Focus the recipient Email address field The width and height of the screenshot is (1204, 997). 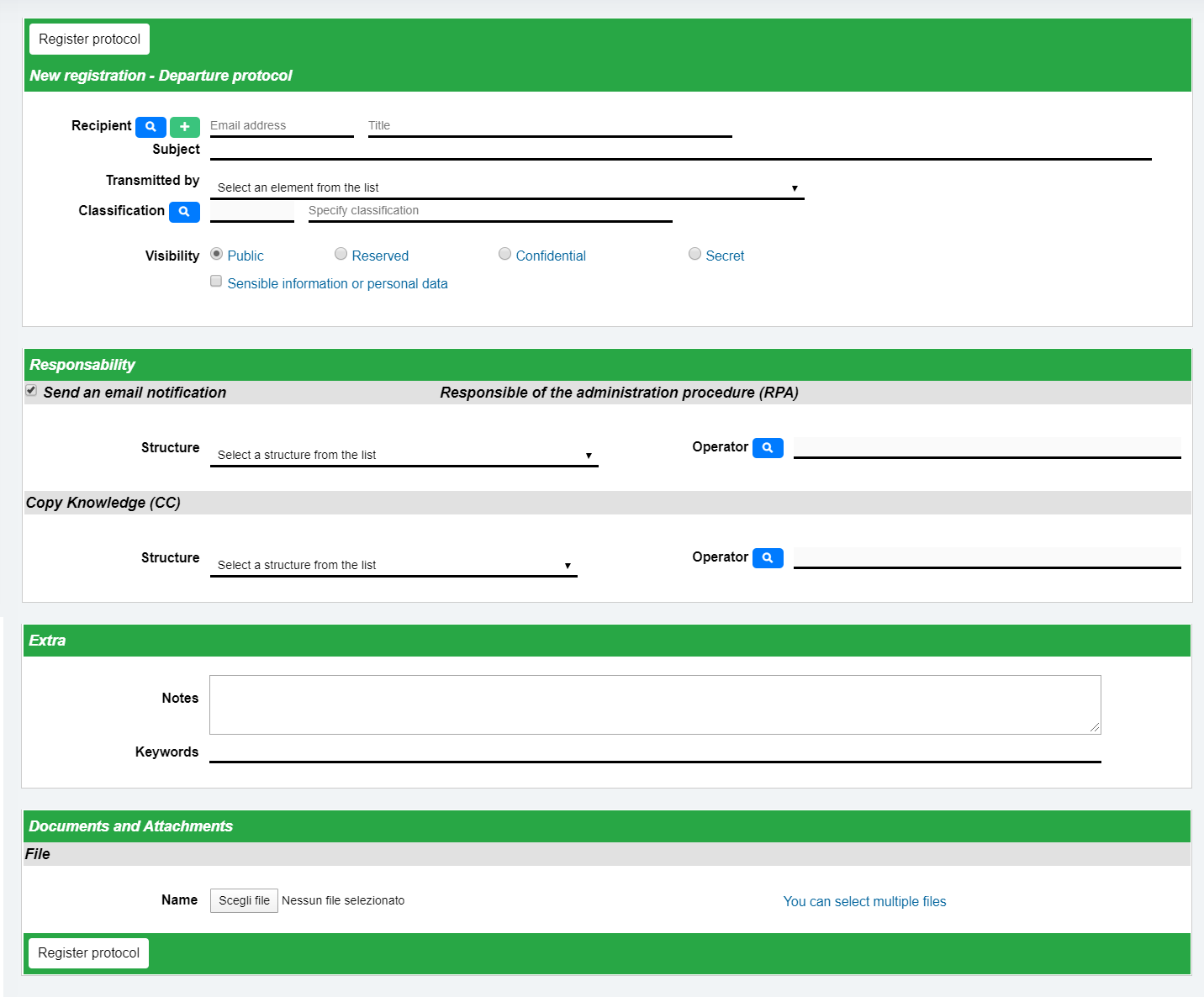[x=282, y=126]
